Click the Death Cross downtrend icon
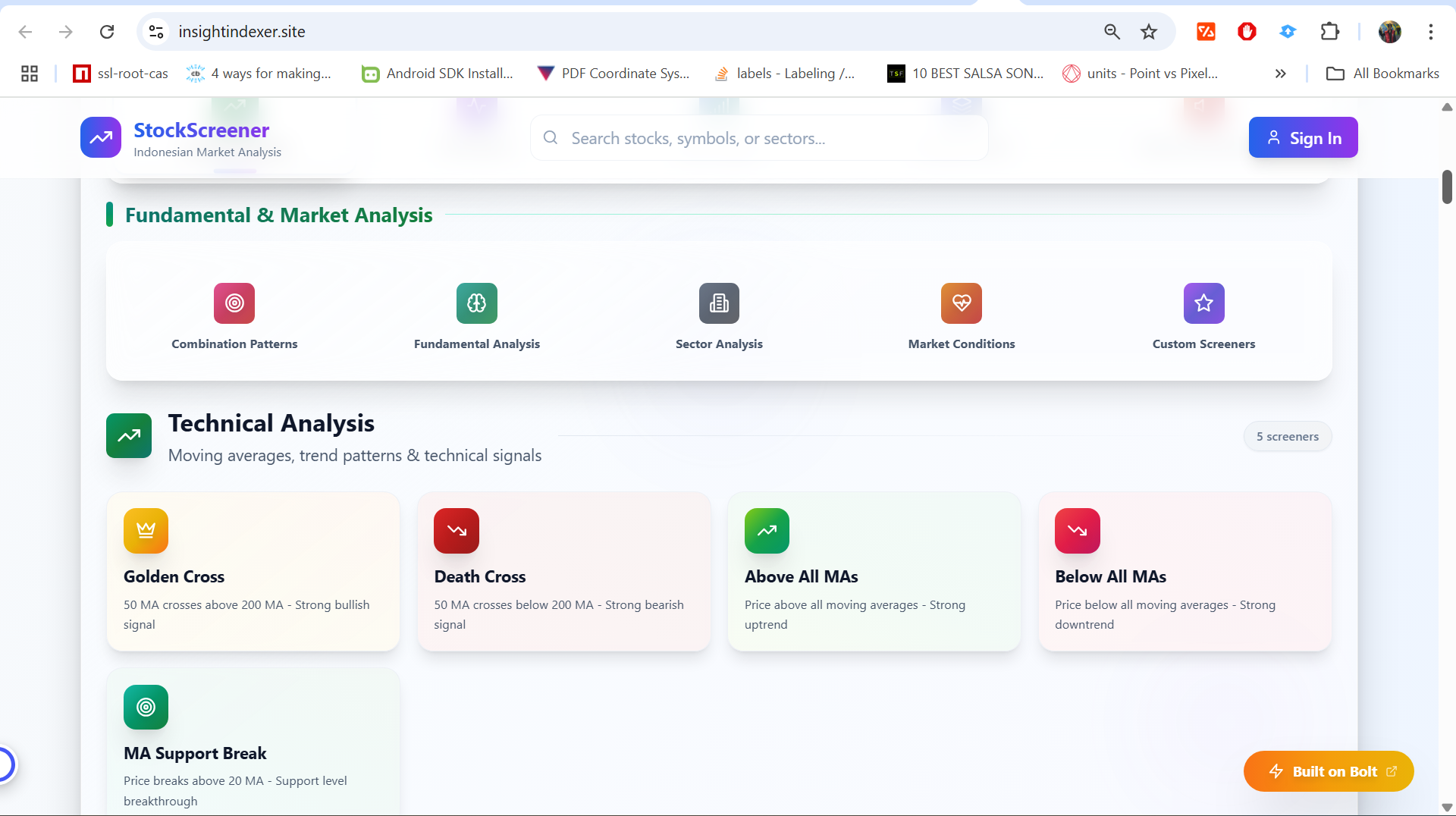Screen dimensions: 1456x816 coord(457,531)
